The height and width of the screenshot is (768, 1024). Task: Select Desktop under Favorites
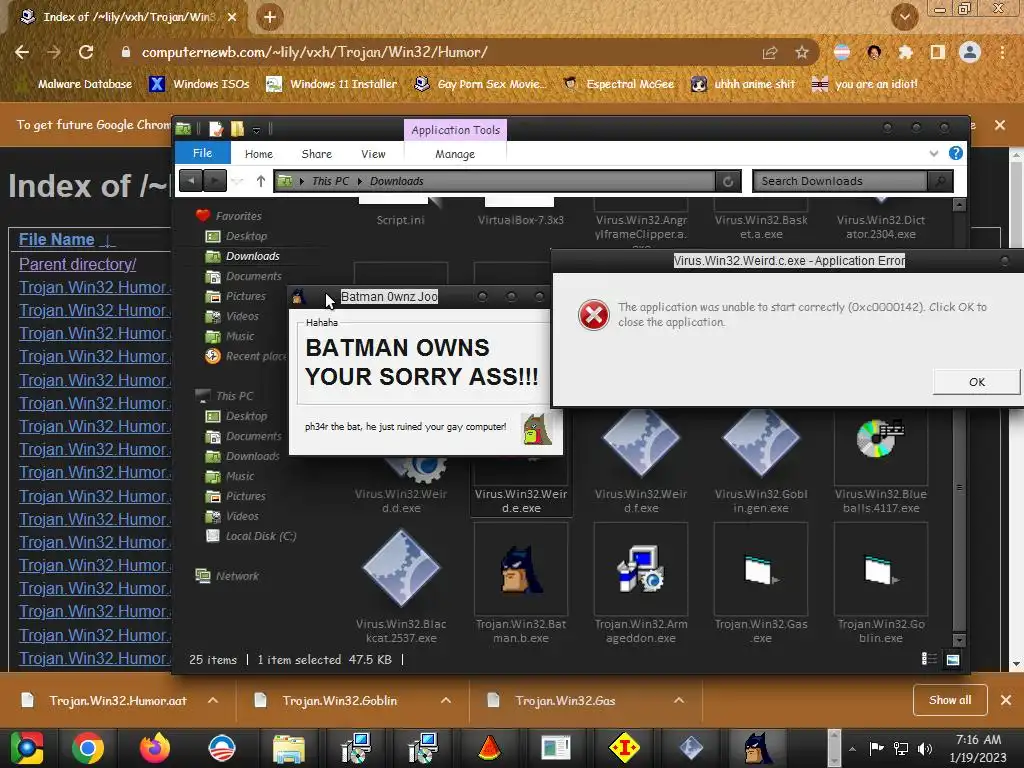(x=246, y=236)
